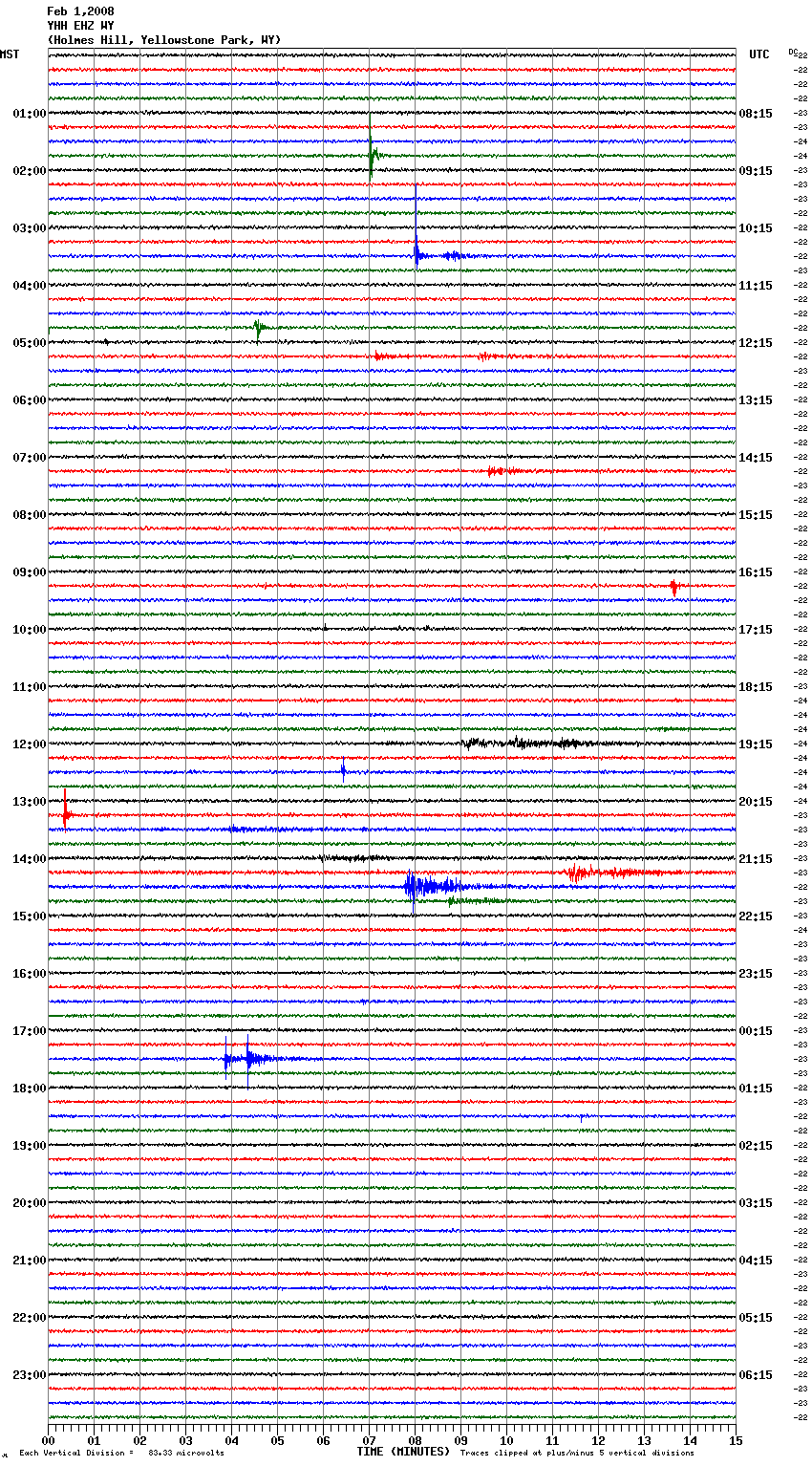Click the 23:00 MST hour label
This screenshot has width=812, height=1466.
coord(30,1375)
